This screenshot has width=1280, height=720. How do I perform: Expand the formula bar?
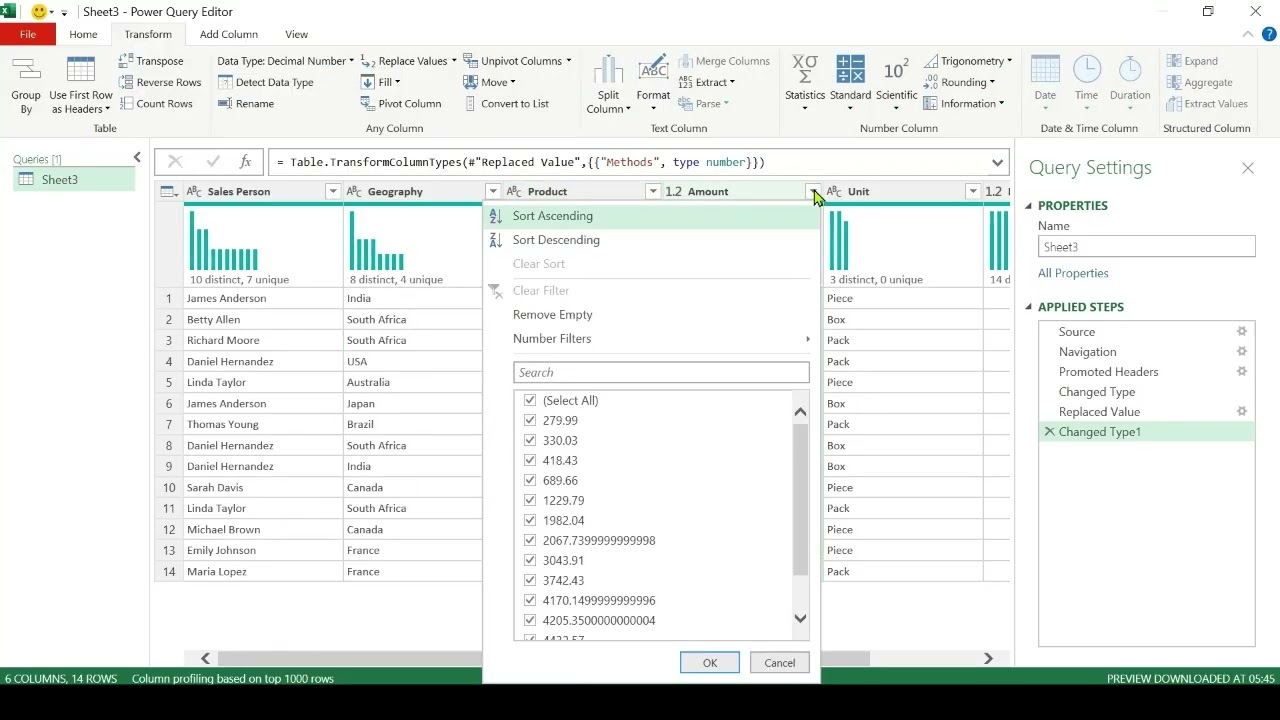pyautogui.click(x=997, y=162)
